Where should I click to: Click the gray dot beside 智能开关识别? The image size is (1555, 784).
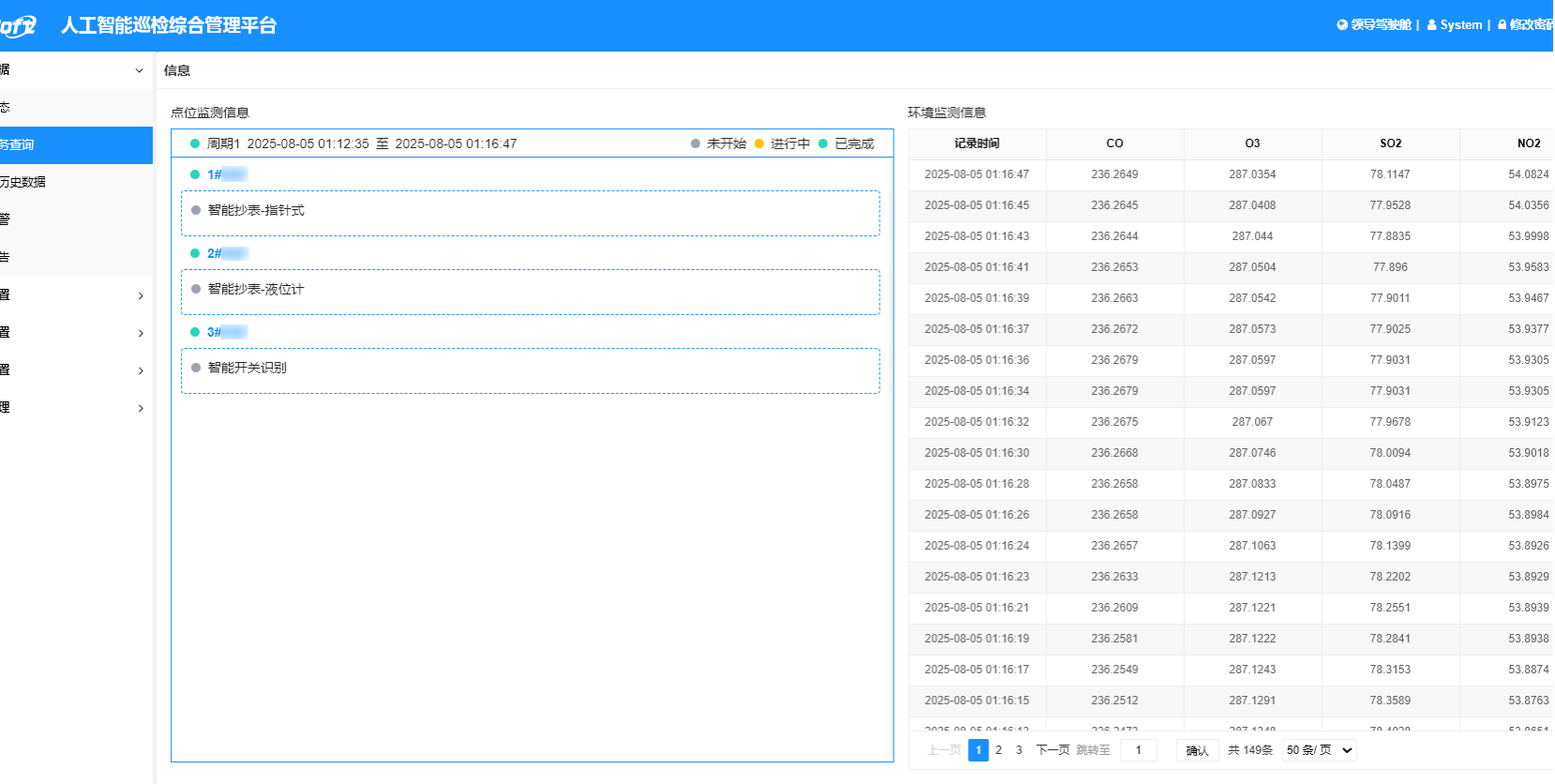tap(196, 368)
